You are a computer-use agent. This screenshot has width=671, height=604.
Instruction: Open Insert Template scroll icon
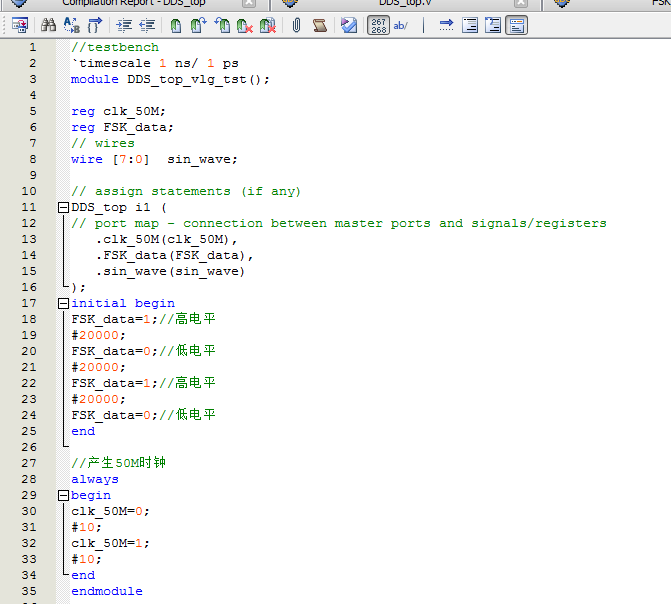(x=319, y=25)
